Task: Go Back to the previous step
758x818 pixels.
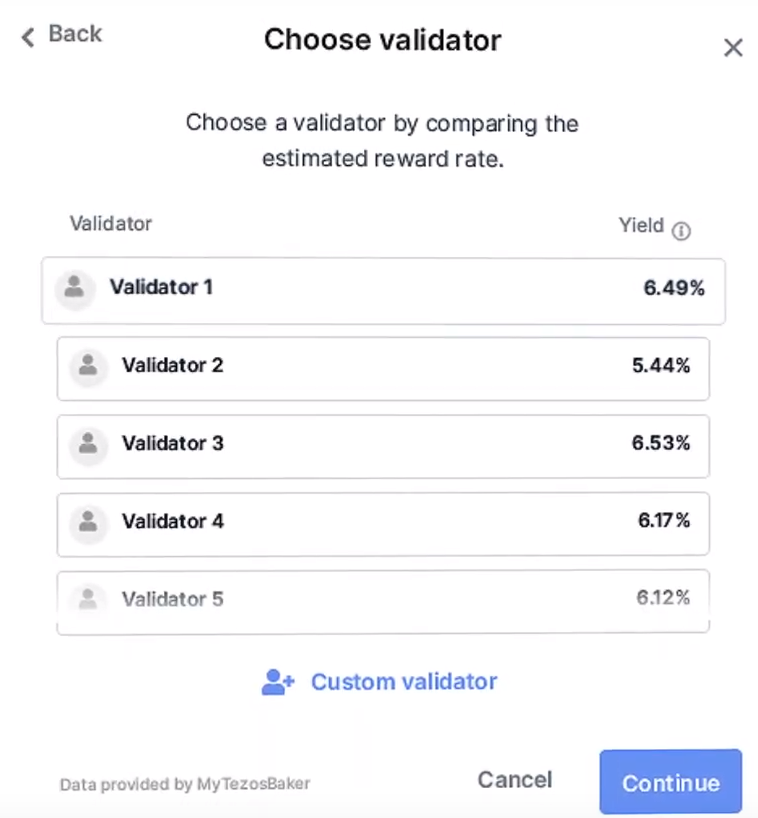Action: pyautogui.click(x=73, y=34)
